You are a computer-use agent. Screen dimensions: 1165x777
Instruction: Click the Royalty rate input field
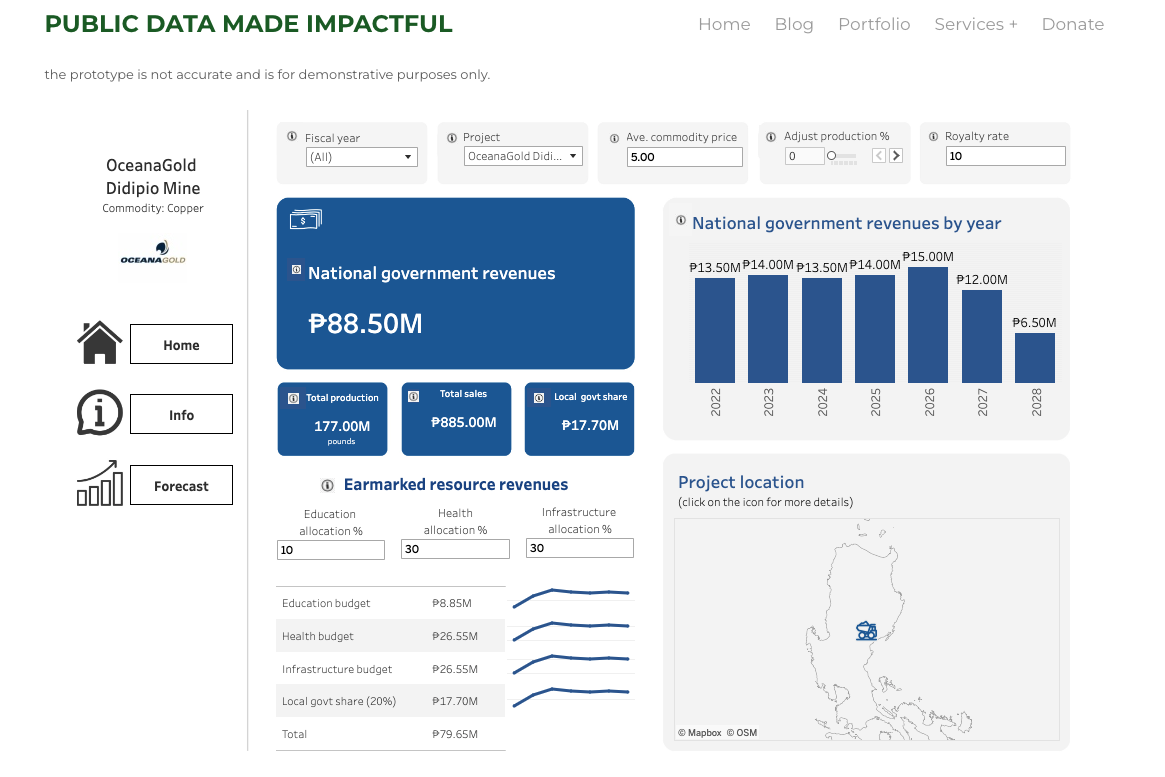pos(1005,156)
